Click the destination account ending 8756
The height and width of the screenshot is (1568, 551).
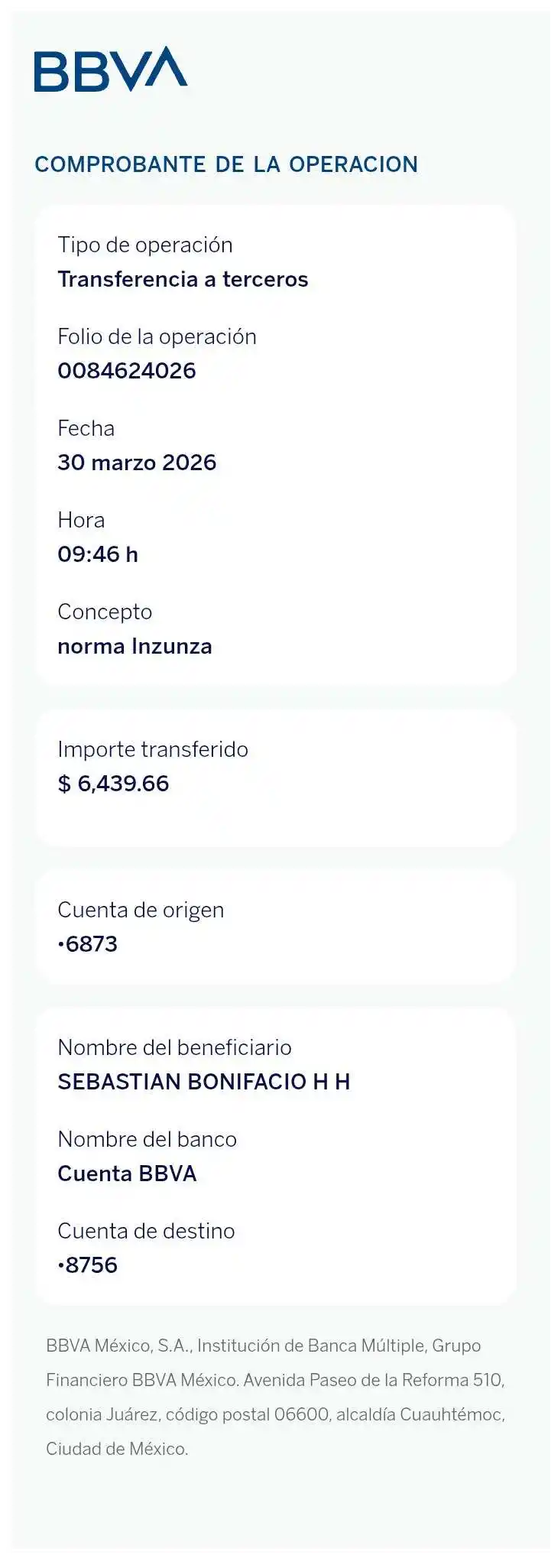pos(88,1266)
